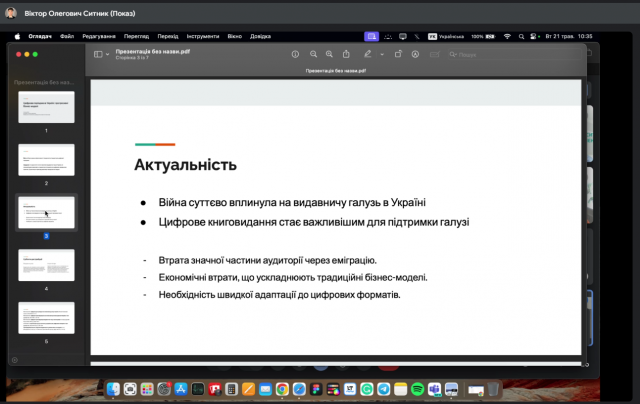The image size is (640, 404).
Task: Click the presenter avatar of Віктор Олегович Ситник
Action: point(11,13)
